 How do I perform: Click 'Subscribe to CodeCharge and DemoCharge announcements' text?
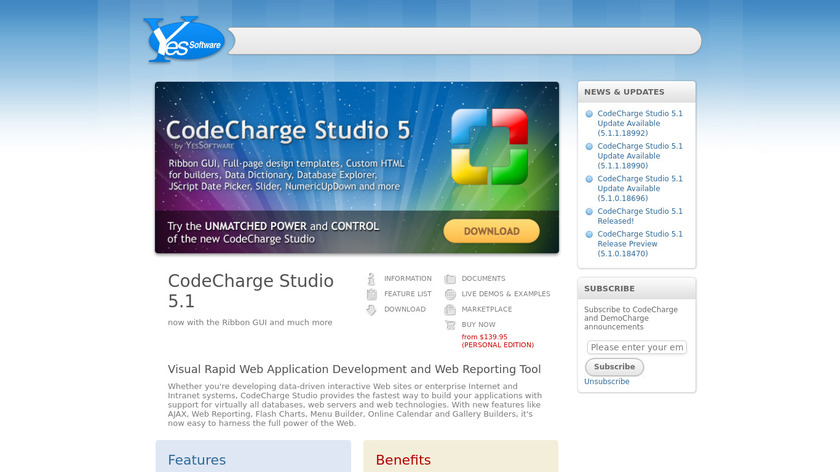tap(631, 318)
